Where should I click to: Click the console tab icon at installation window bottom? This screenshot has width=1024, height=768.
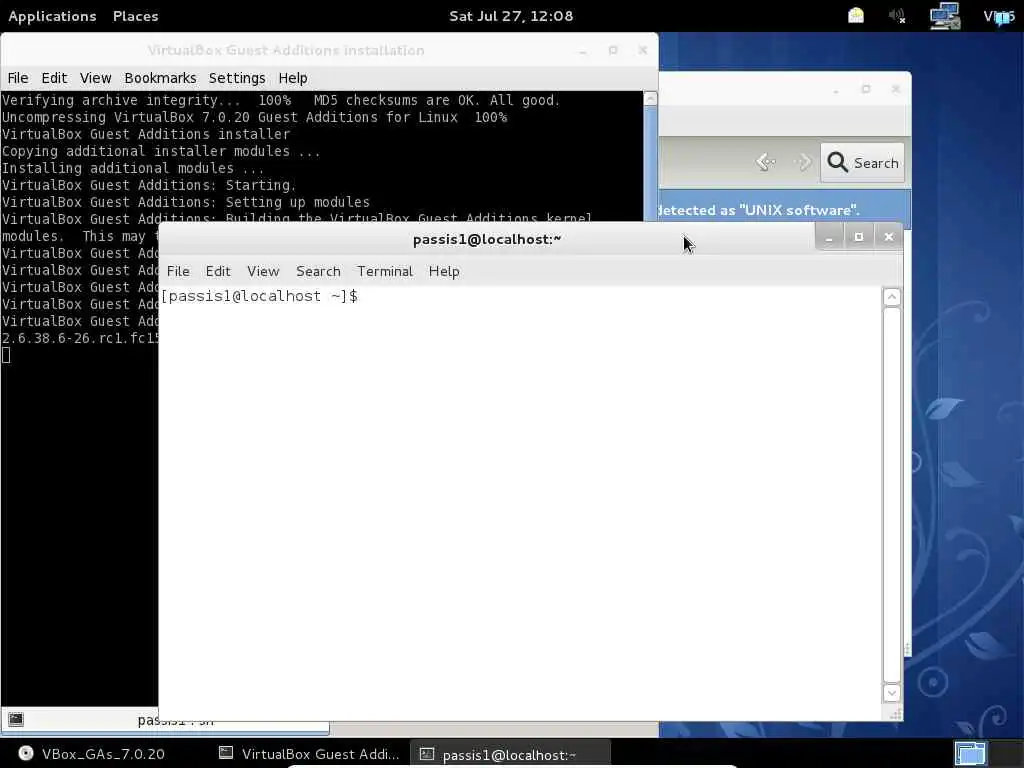(16, 719)
